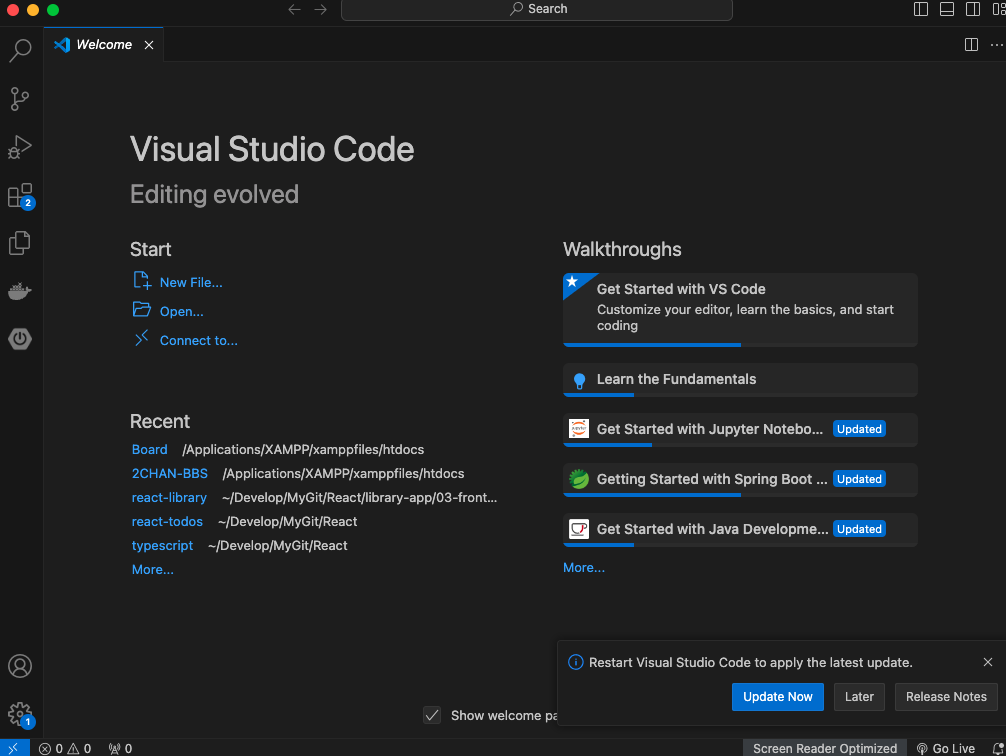Open Get Started with Java Development walkthrough

(x=740, y=529)
